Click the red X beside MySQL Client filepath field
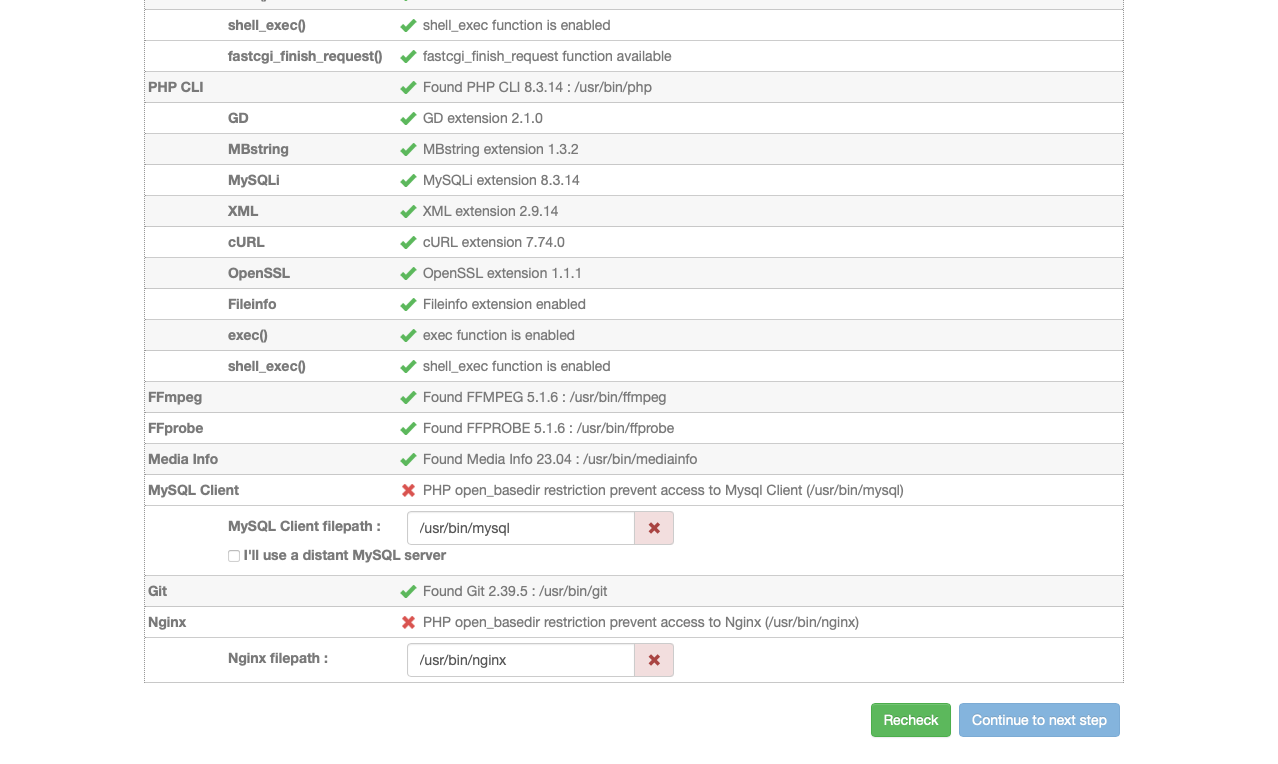The image size is (1278, 764). (654, 528)
